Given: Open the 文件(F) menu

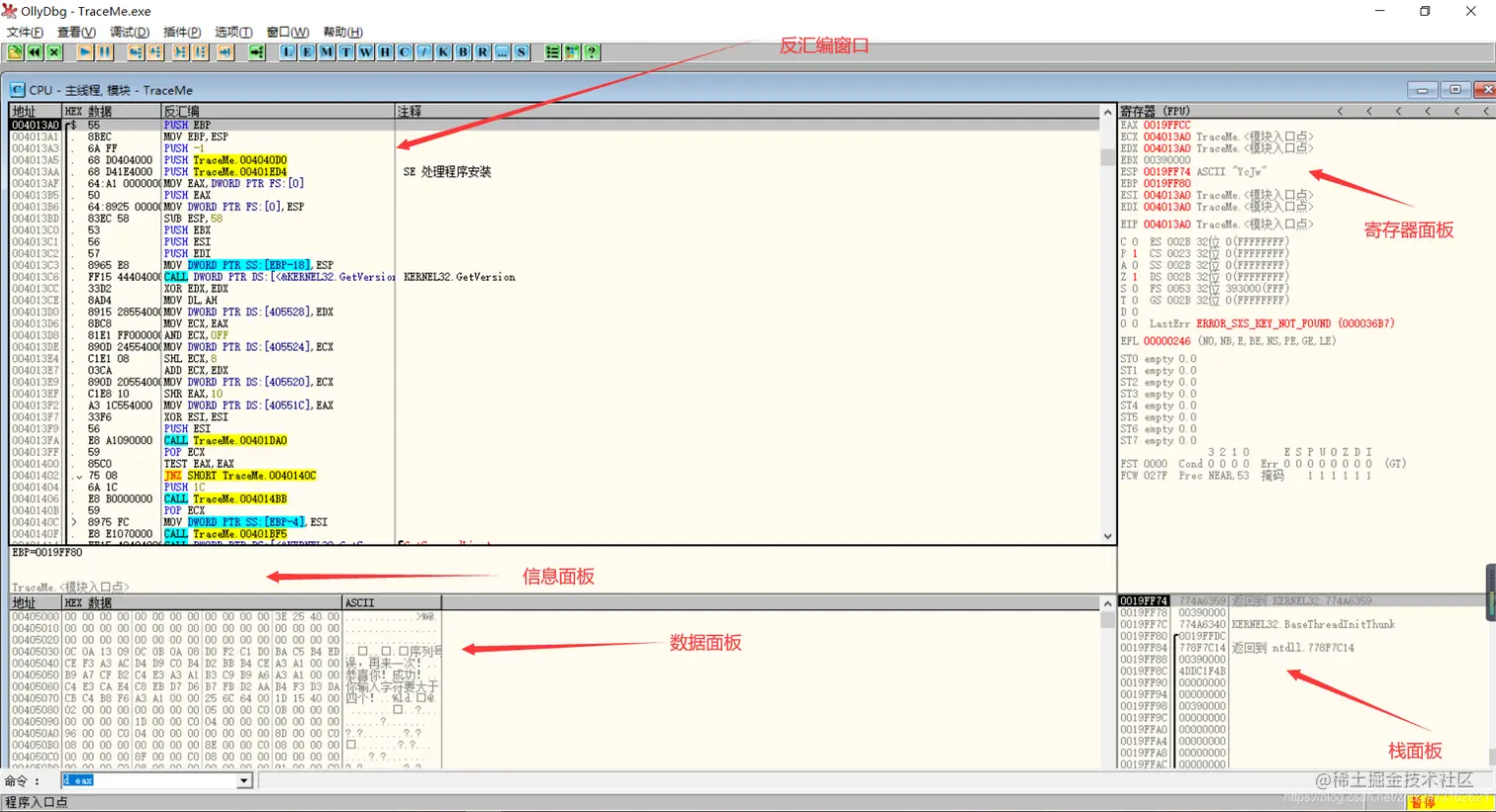Looking at the screenshot, I should [26, 32].
